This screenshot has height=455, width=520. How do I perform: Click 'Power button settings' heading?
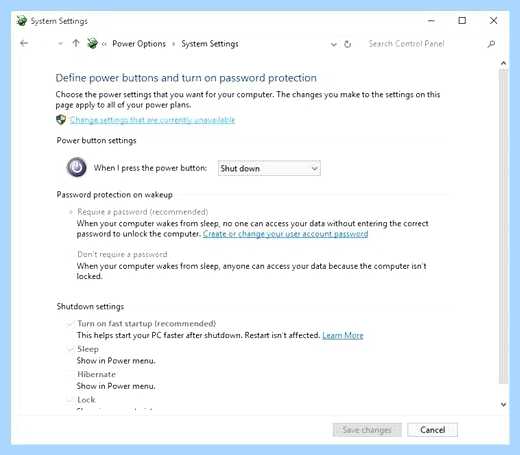coord(96,140)
